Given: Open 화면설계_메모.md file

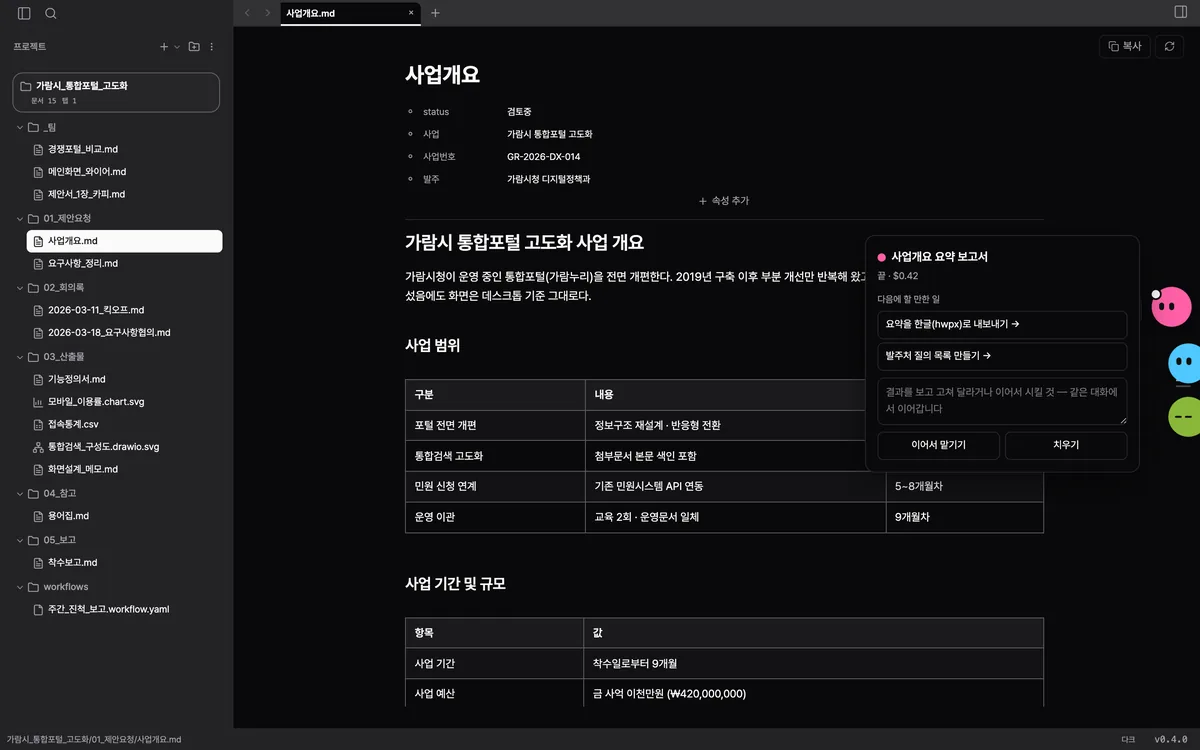Looking at the screenshot, I should [124, 469].
